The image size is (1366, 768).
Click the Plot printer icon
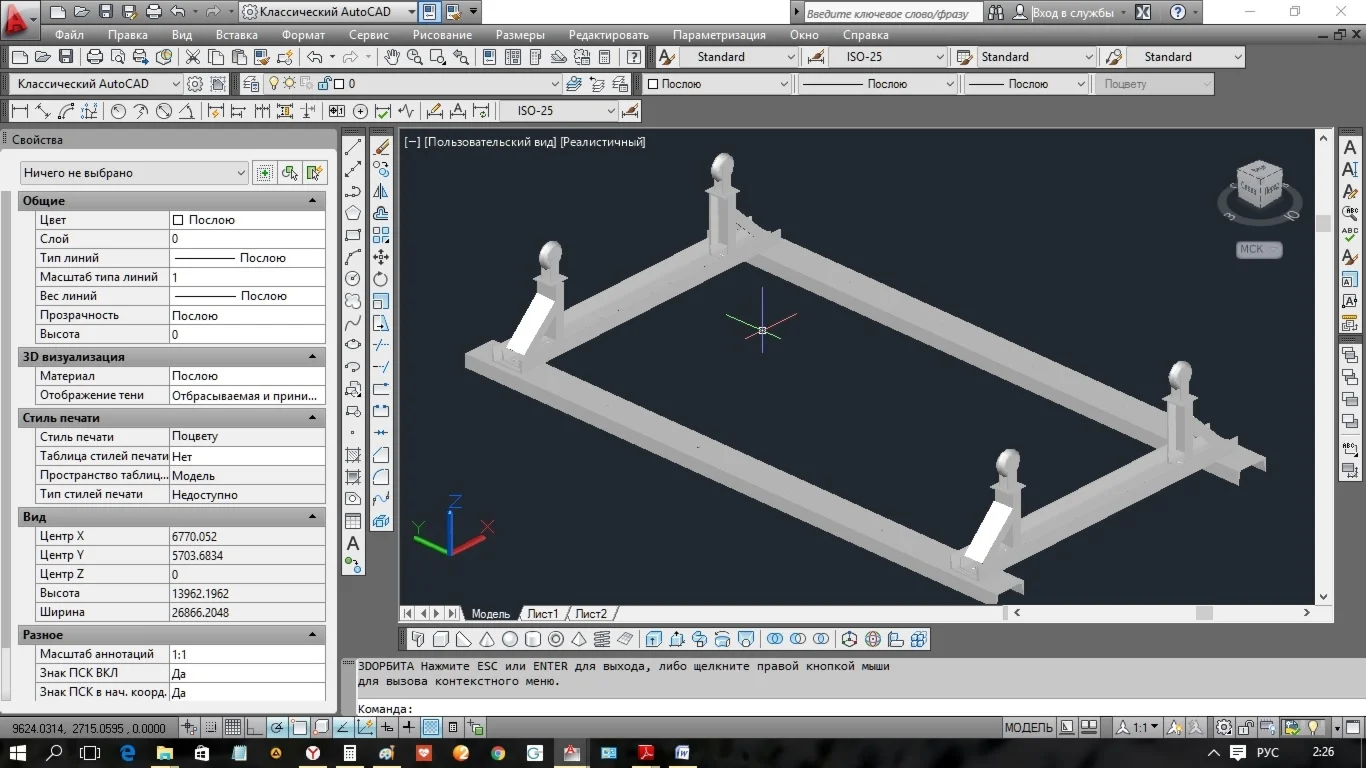click(95, 57)
